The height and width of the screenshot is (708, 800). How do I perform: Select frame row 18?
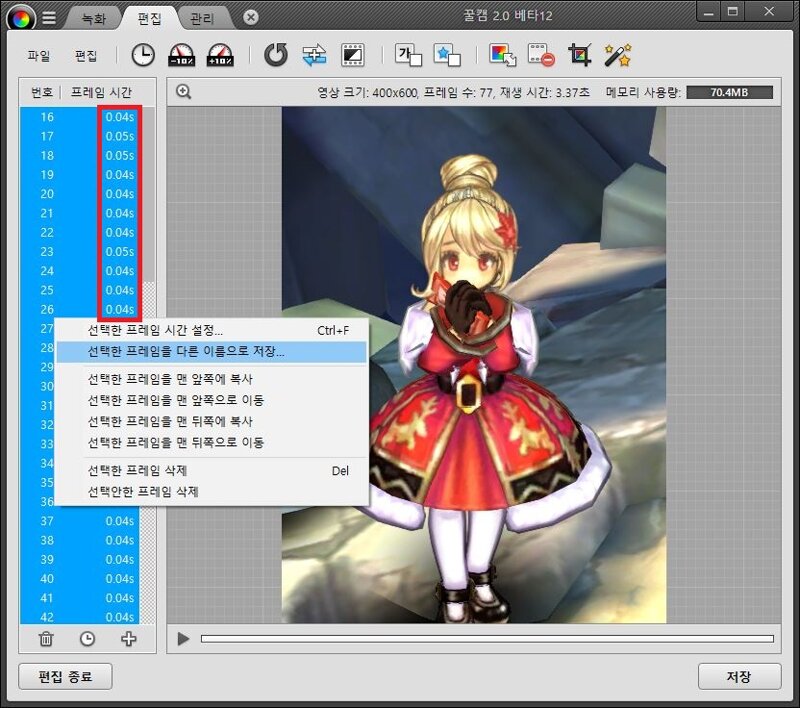click(x=80, y=156)
